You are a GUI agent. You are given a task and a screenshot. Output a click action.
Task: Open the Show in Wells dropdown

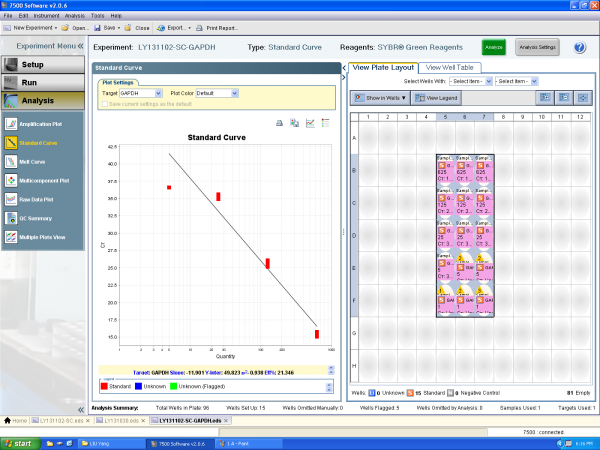pos(380,98)
